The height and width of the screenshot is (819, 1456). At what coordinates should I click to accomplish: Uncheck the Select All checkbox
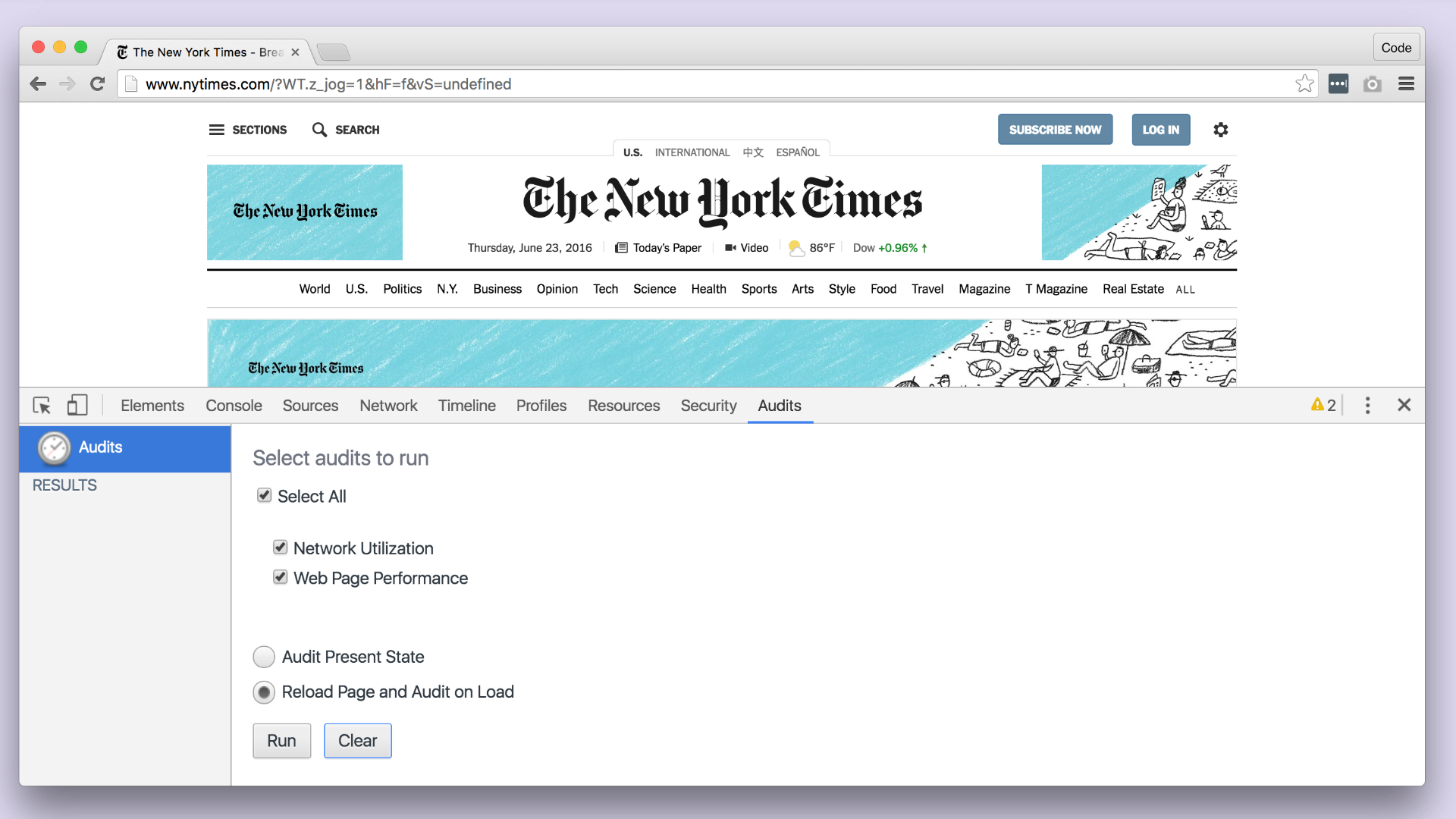(264, 495)
